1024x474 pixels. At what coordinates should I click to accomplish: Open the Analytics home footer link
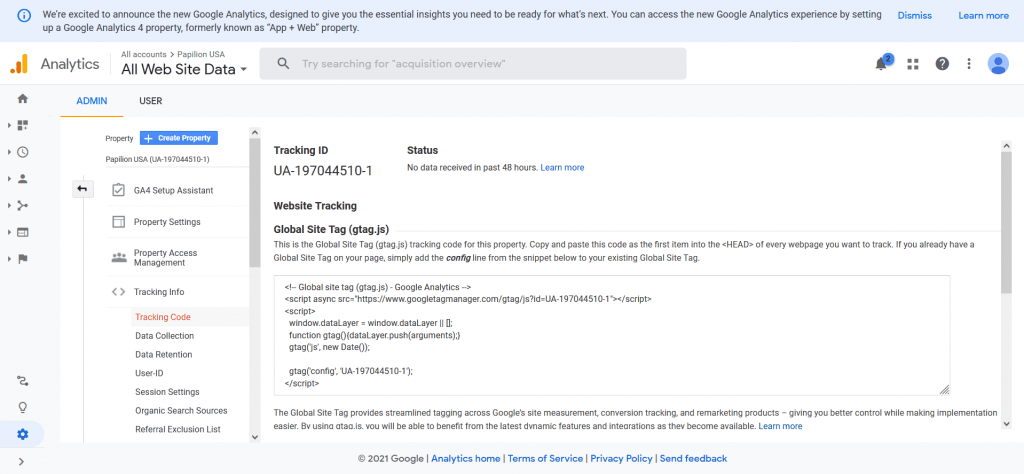click(466, 459)
